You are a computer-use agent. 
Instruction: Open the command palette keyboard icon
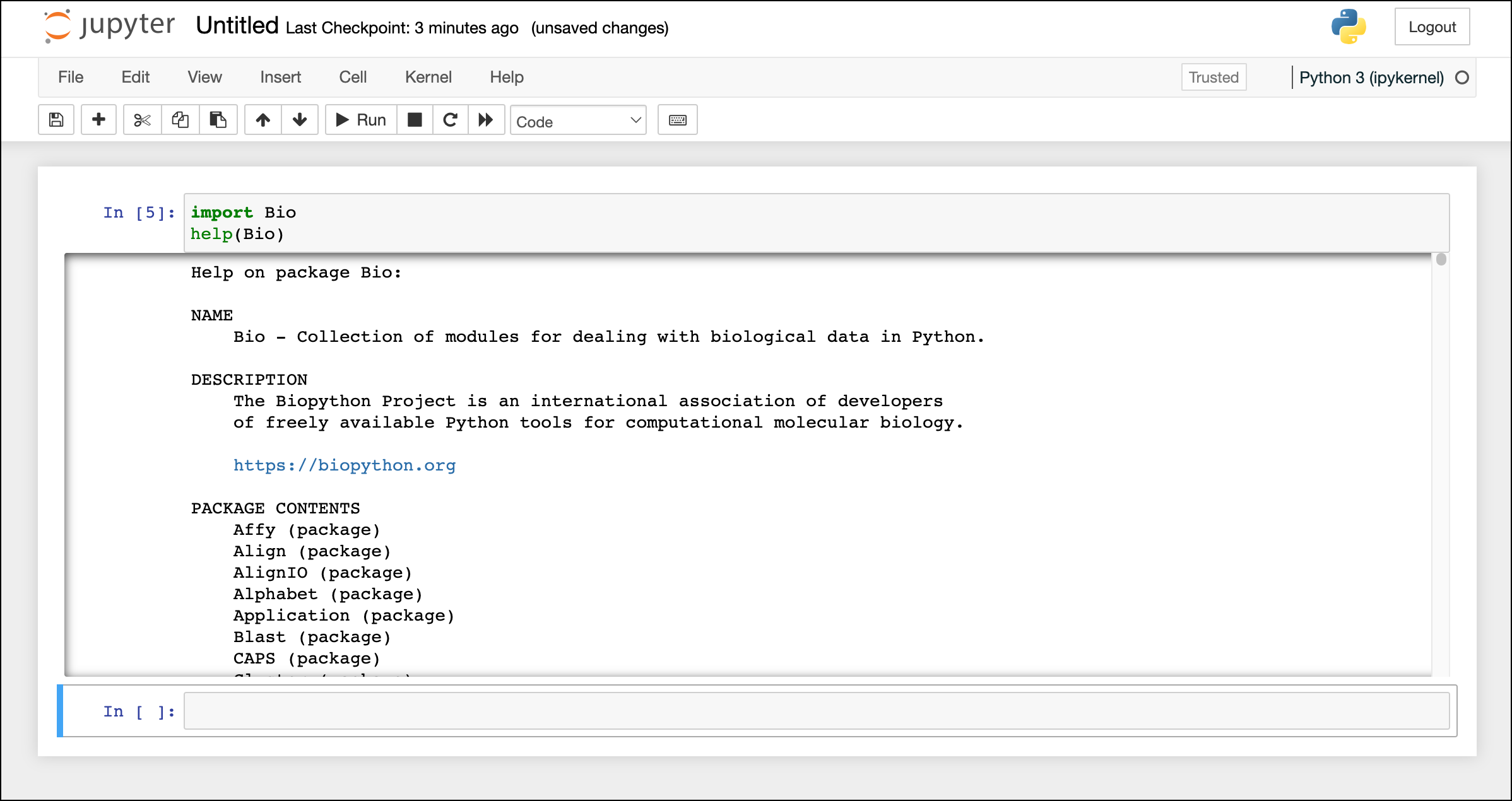(x=677, y=120)
